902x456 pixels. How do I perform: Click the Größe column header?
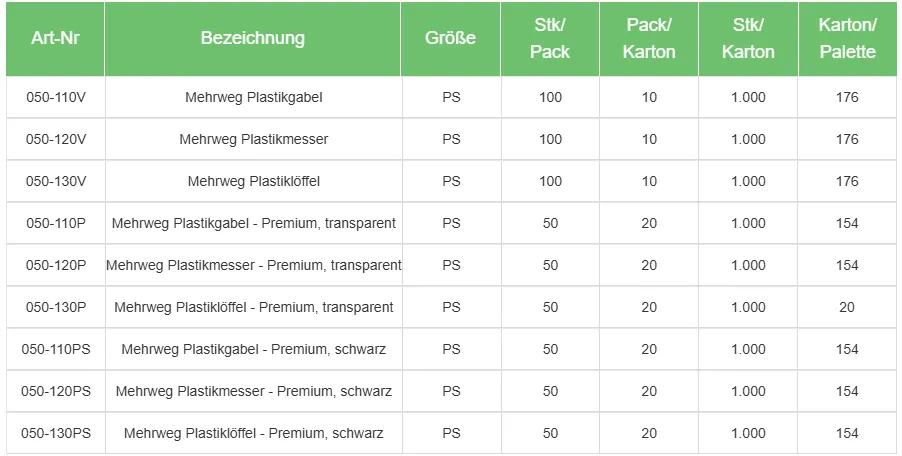(451, 39)
